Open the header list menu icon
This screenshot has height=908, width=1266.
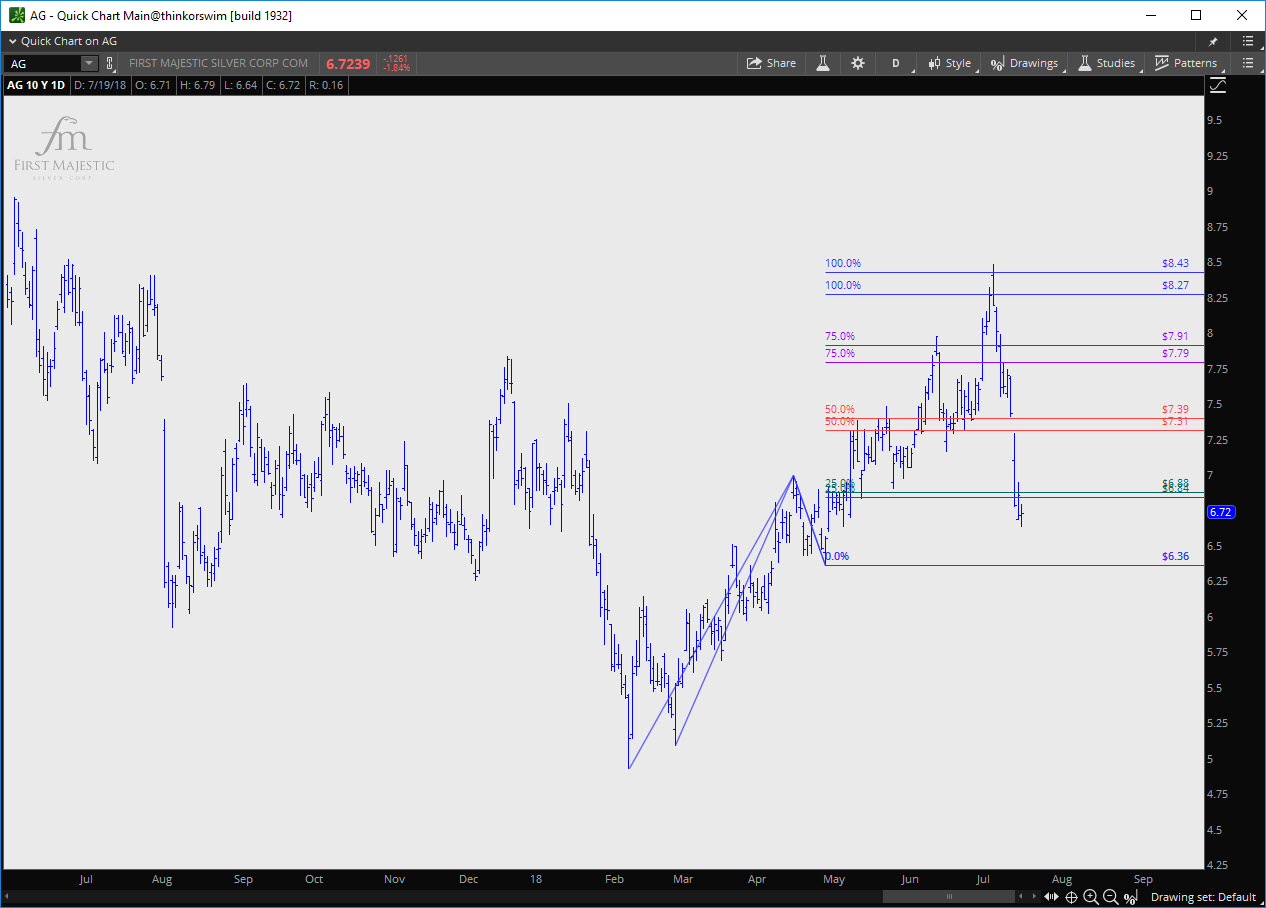1247,41
